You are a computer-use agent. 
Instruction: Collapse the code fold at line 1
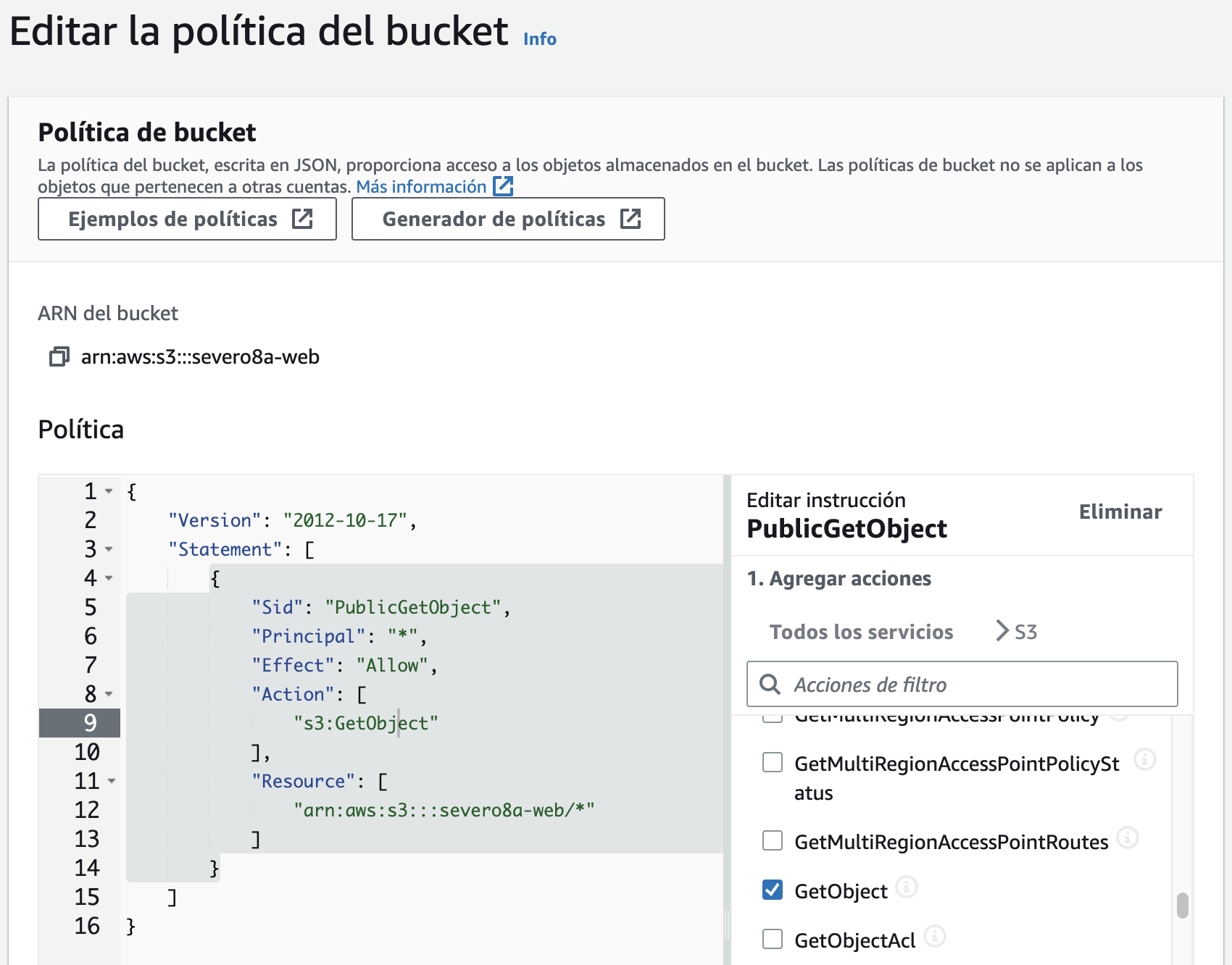tap(109, 491)
